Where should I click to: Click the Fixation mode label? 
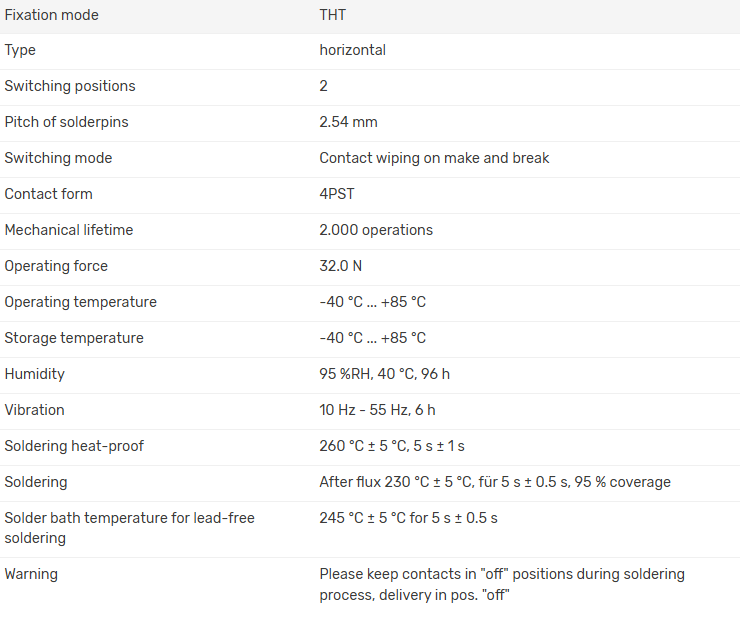click(x=51, y=15)
